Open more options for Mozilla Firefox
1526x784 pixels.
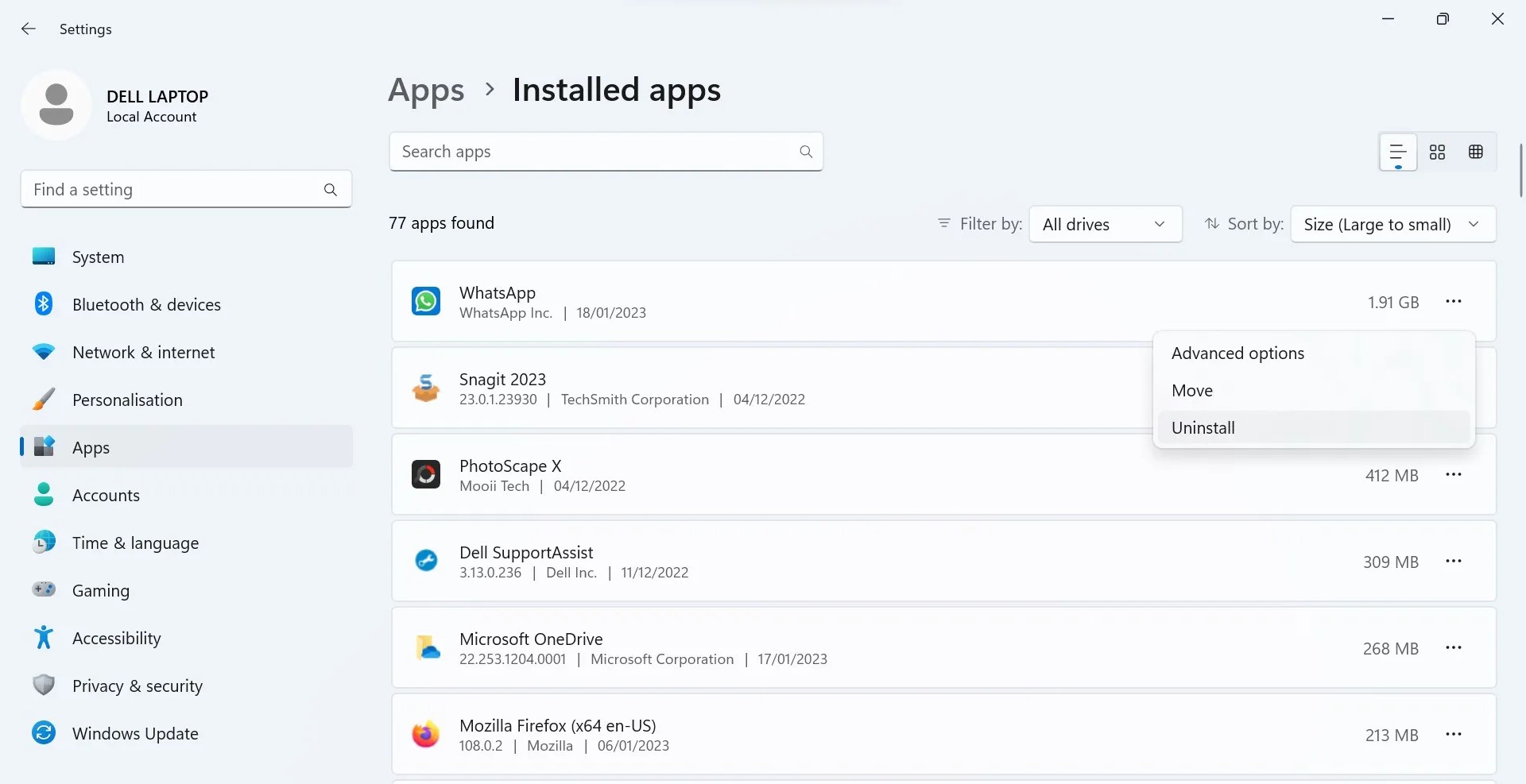pos(1454,735)
